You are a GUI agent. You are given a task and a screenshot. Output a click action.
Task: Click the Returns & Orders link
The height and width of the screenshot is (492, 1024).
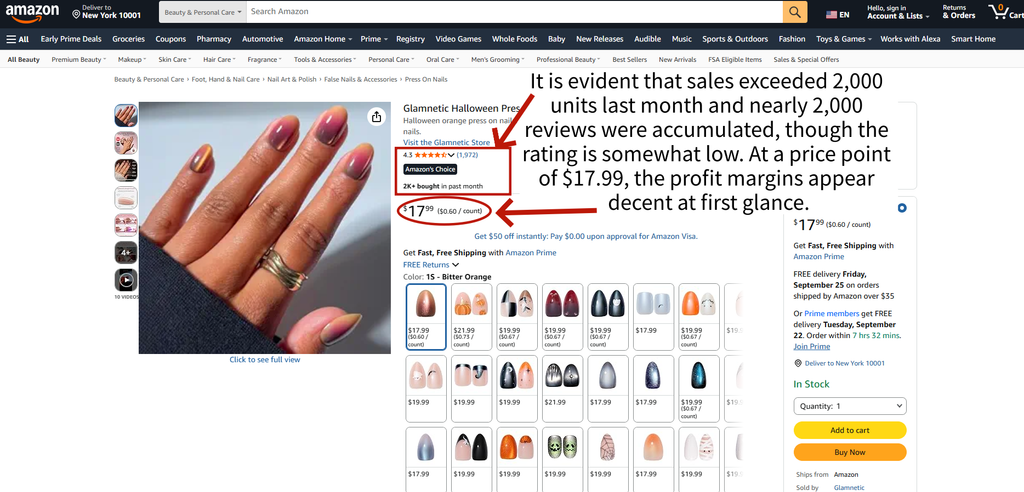coord(959,12)
